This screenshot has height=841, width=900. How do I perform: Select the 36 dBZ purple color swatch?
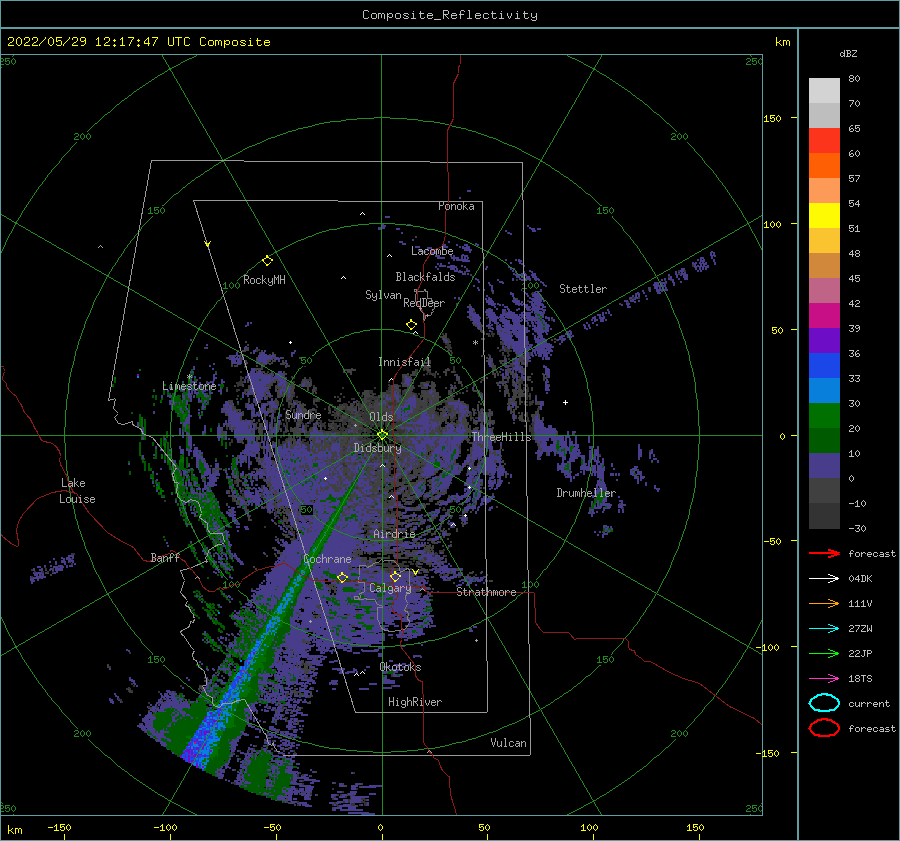click(824, 340)
